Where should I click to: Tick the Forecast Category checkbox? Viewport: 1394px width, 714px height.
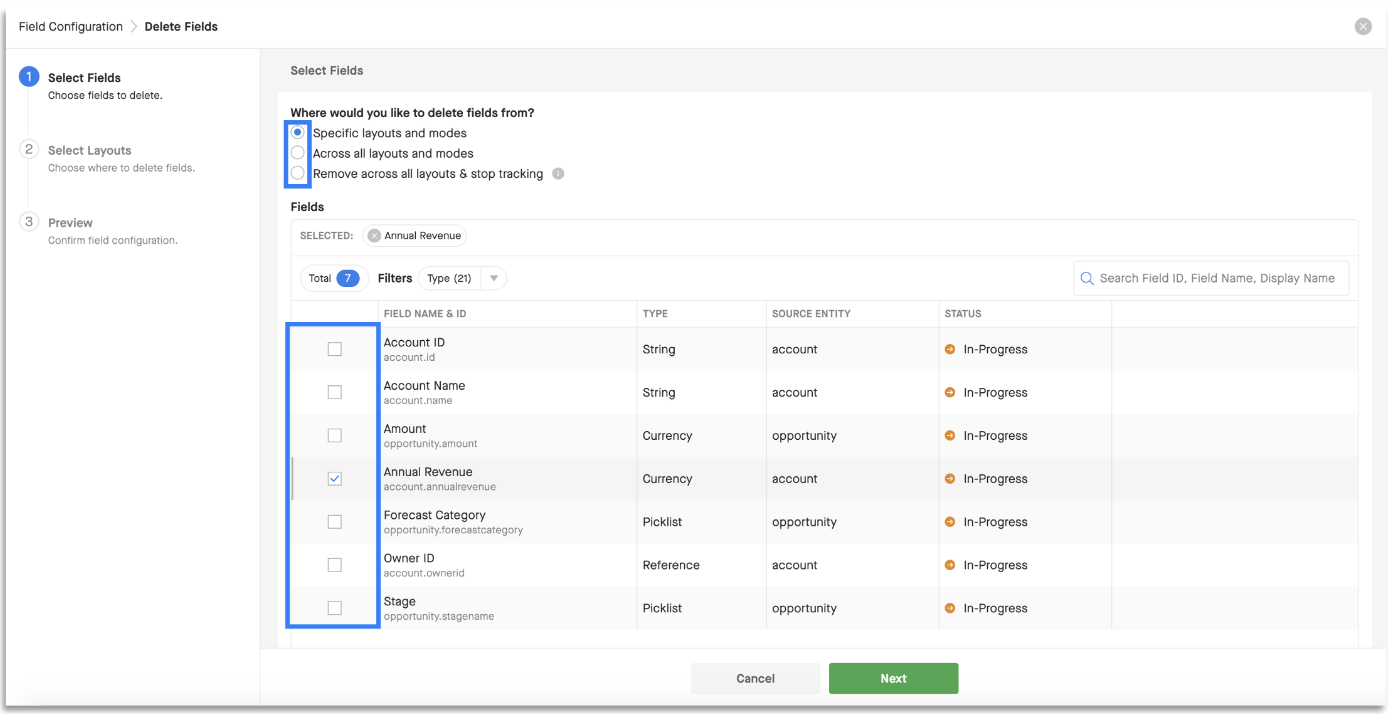[335, 522]
